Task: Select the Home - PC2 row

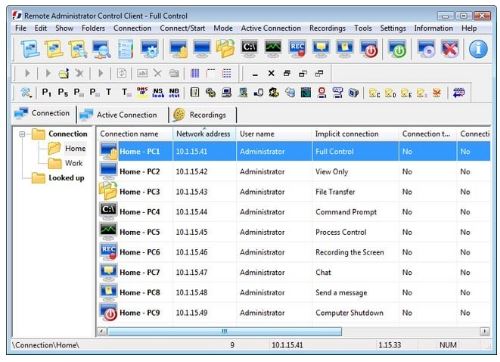Action: [x=294, y=172]
